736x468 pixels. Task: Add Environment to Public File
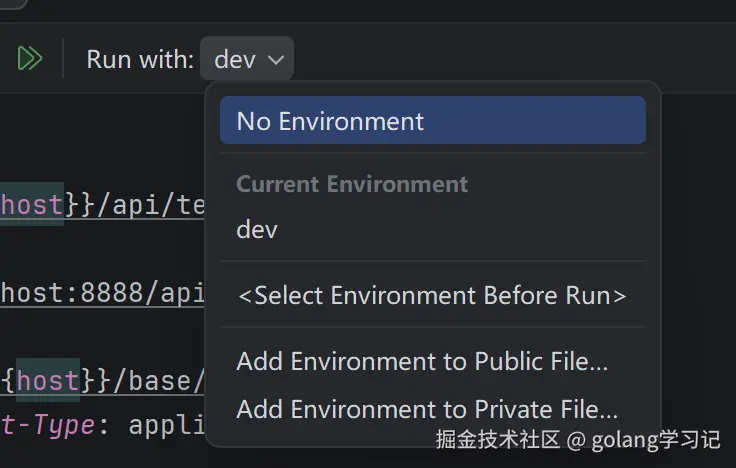[x=422, y=361]
